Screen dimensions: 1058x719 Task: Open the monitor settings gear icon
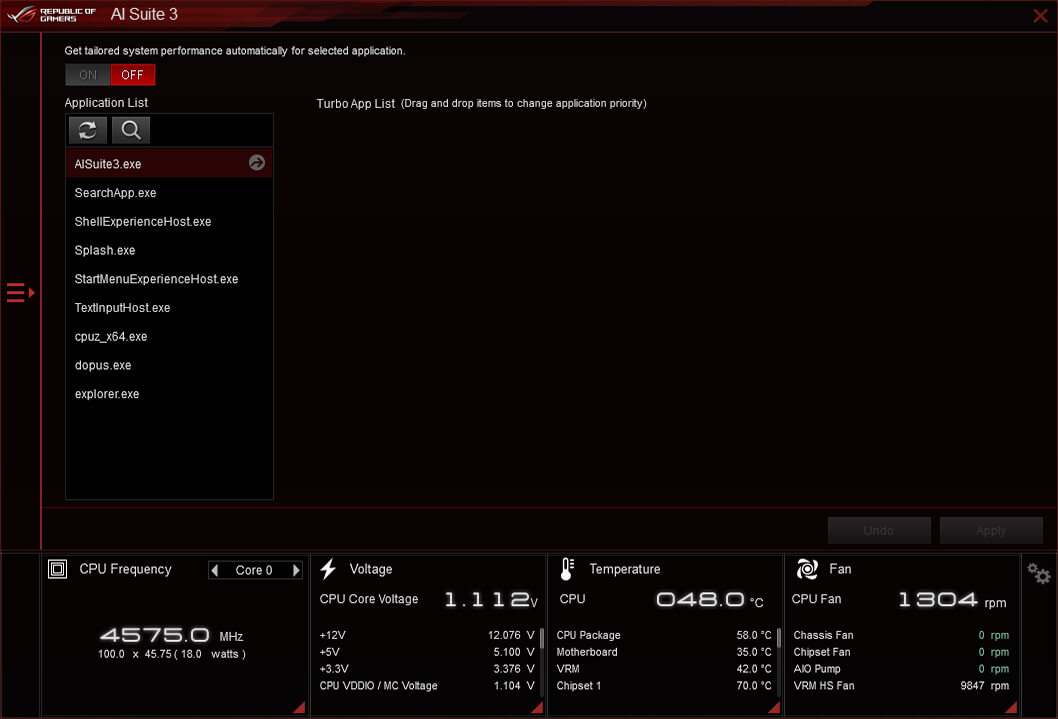pos(1038,573)
